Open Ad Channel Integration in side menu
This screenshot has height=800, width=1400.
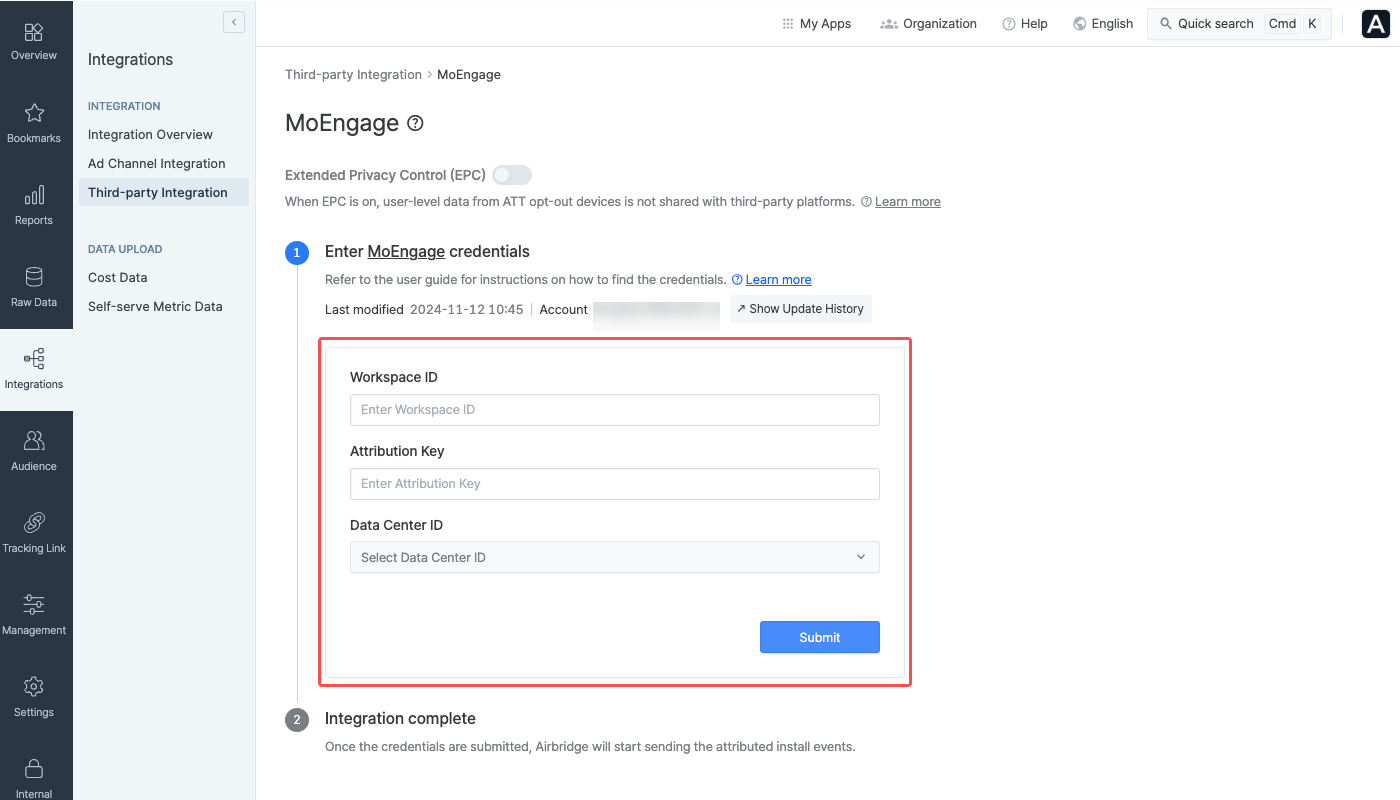click(x=157, y=164)
